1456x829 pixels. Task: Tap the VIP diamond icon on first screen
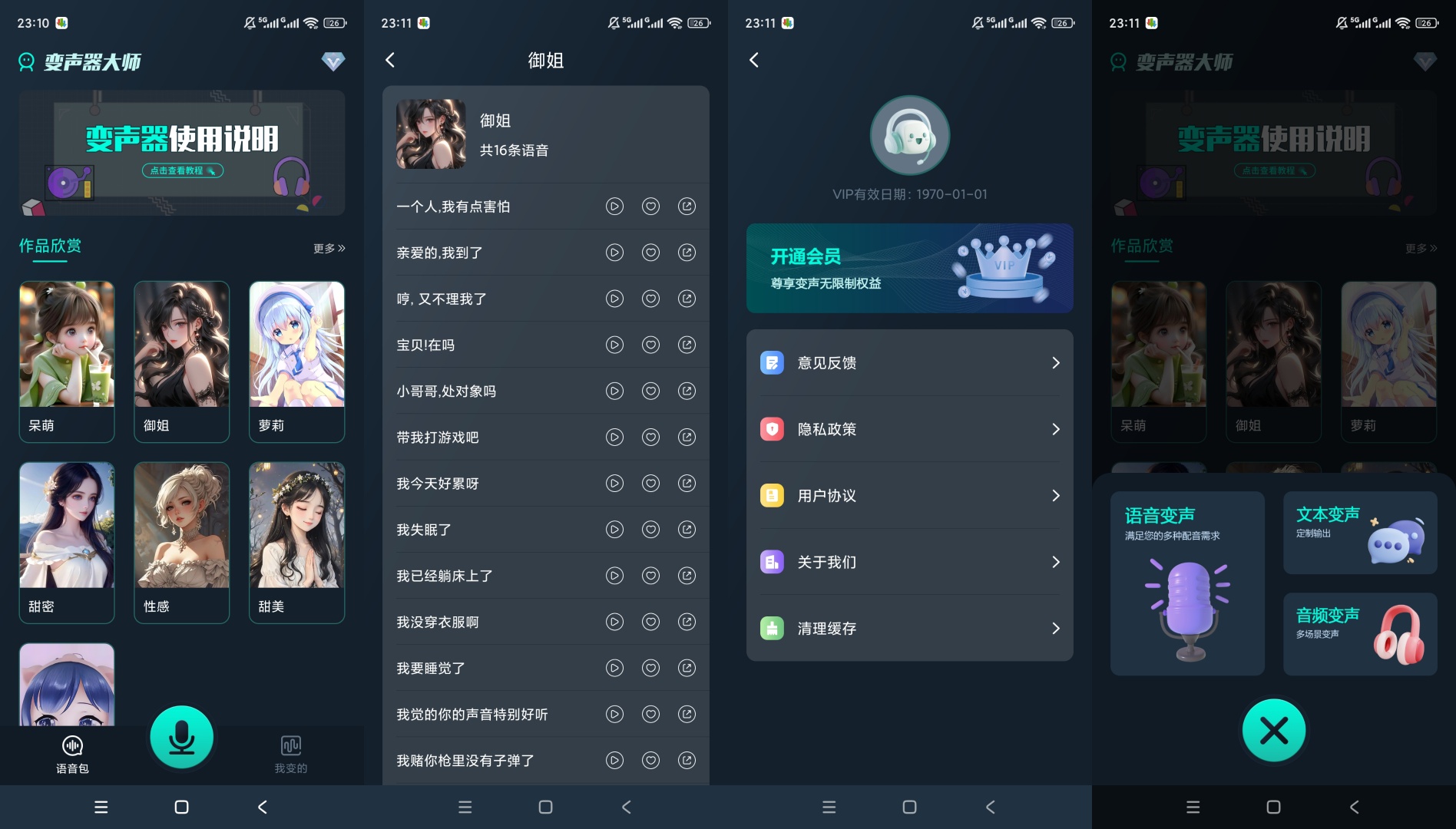pos(333,61)
